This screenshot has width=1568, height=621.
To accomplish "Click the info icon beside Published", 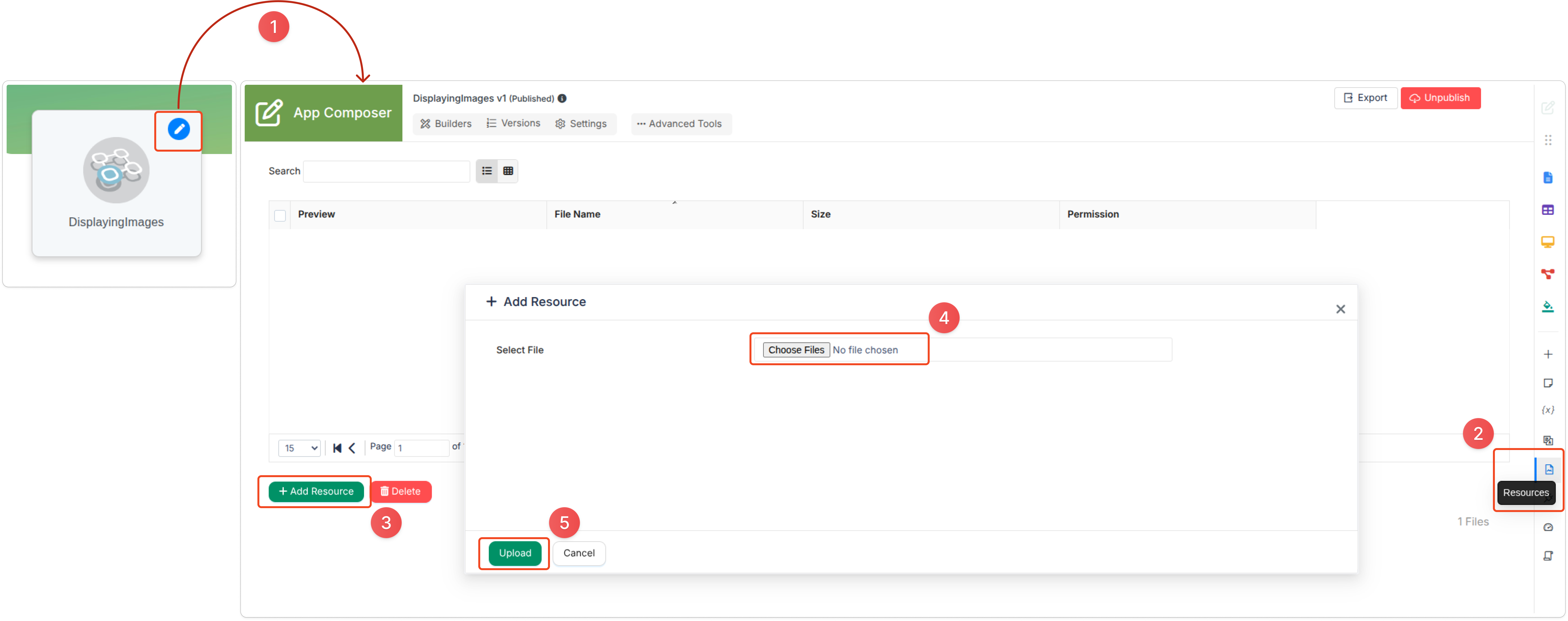I will tap(562, 99).
